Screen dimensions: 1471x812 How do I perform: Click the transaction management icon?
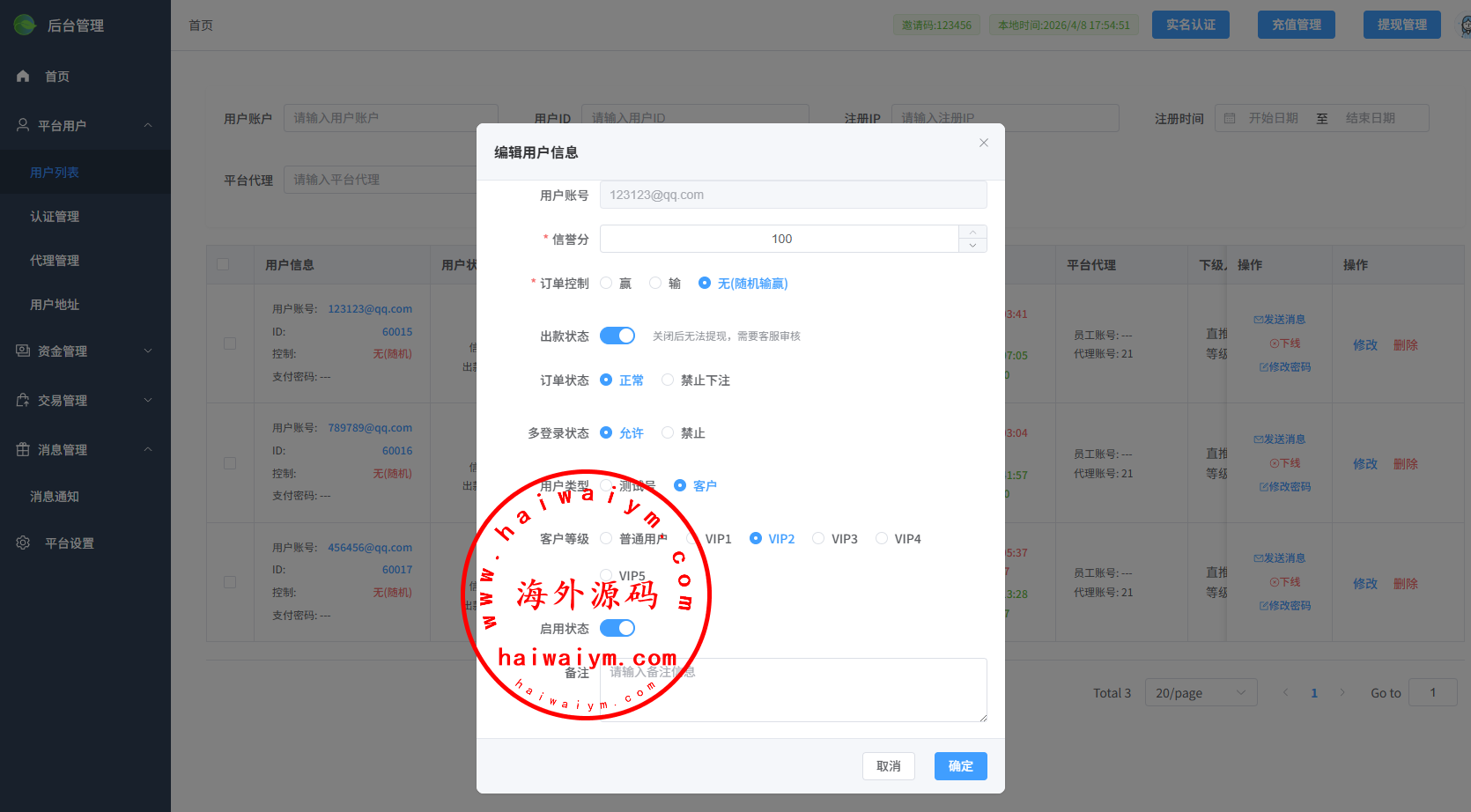click(x=23, y=400)
